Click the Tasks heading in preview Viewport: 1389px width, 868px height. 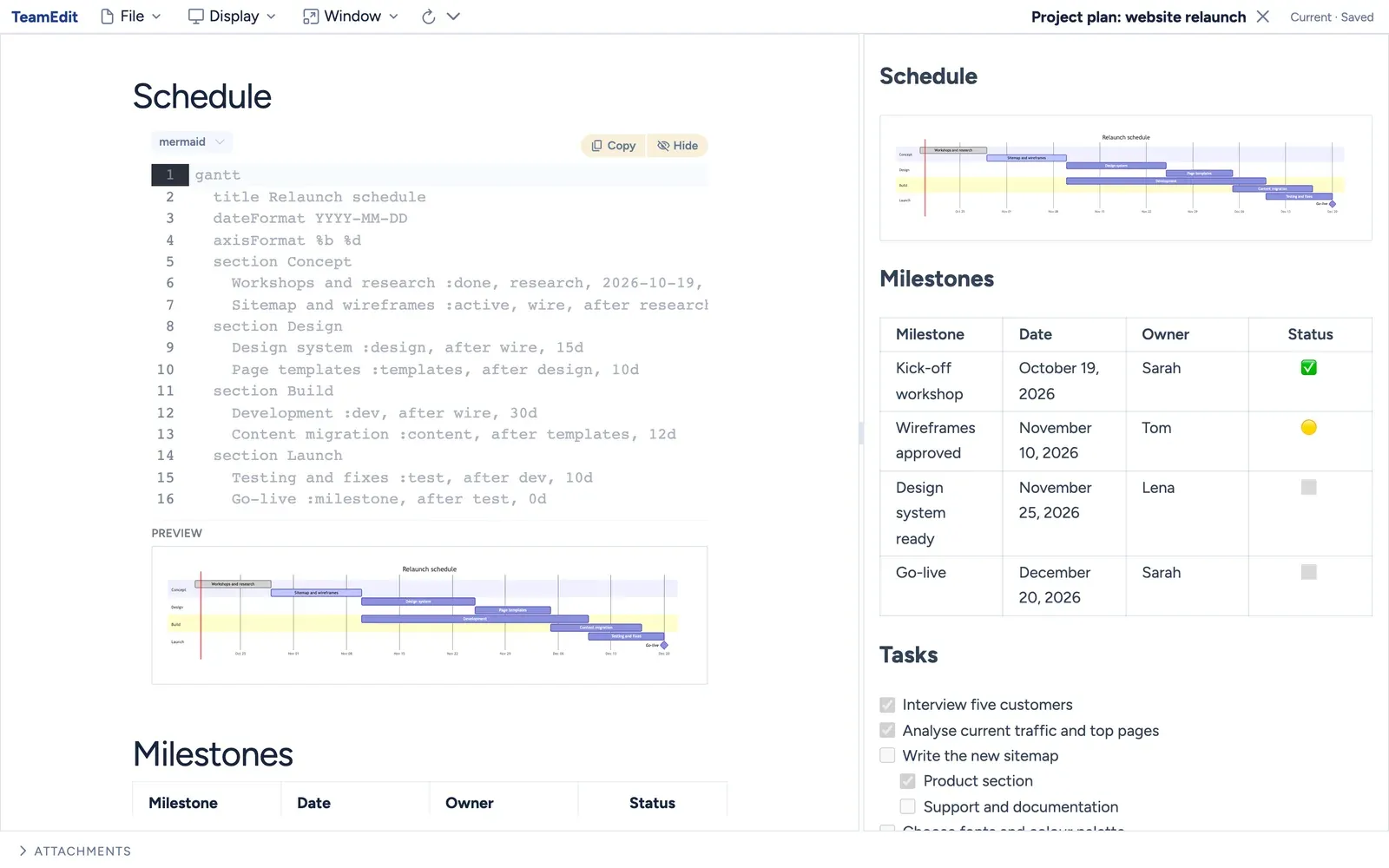909,654
